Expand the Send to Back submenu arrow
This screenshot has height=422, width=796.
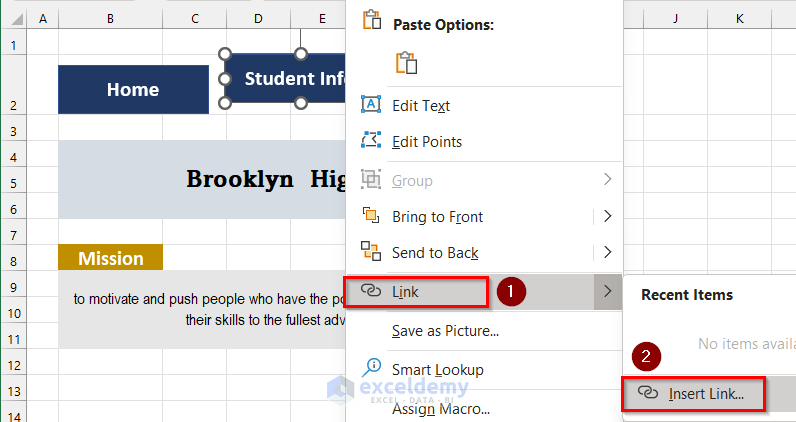(607, 252)
